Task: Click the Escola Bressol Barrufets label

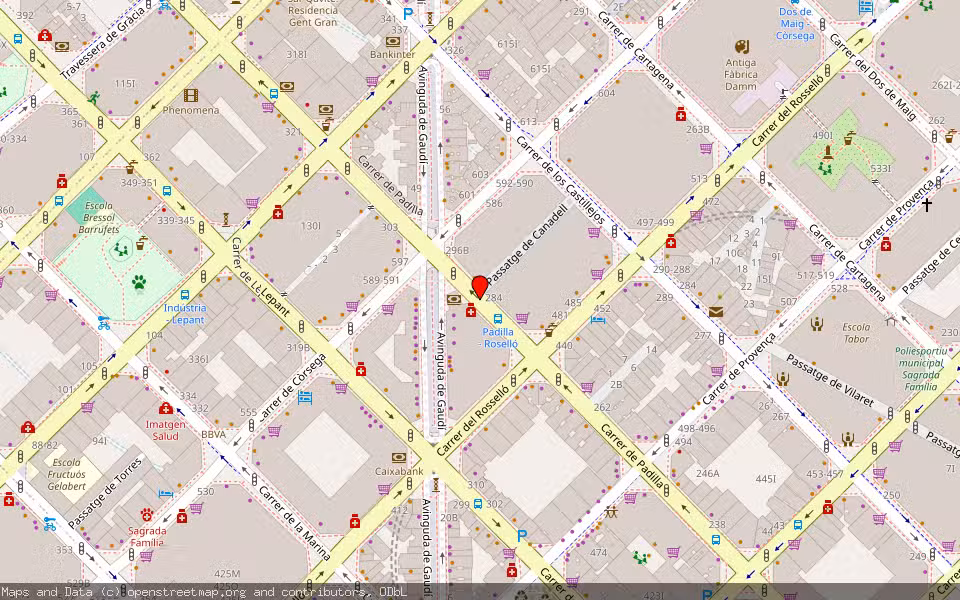Action: tap(99, 218)
